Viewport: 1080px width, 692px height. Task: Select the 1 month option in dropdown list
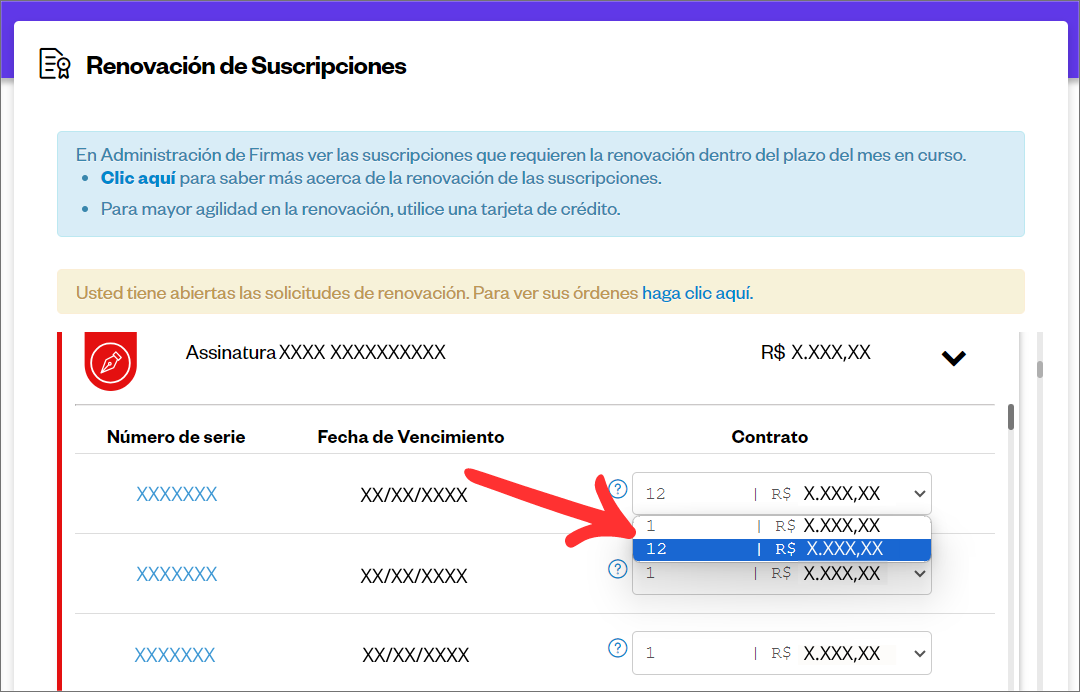click(x=782, y=526)
